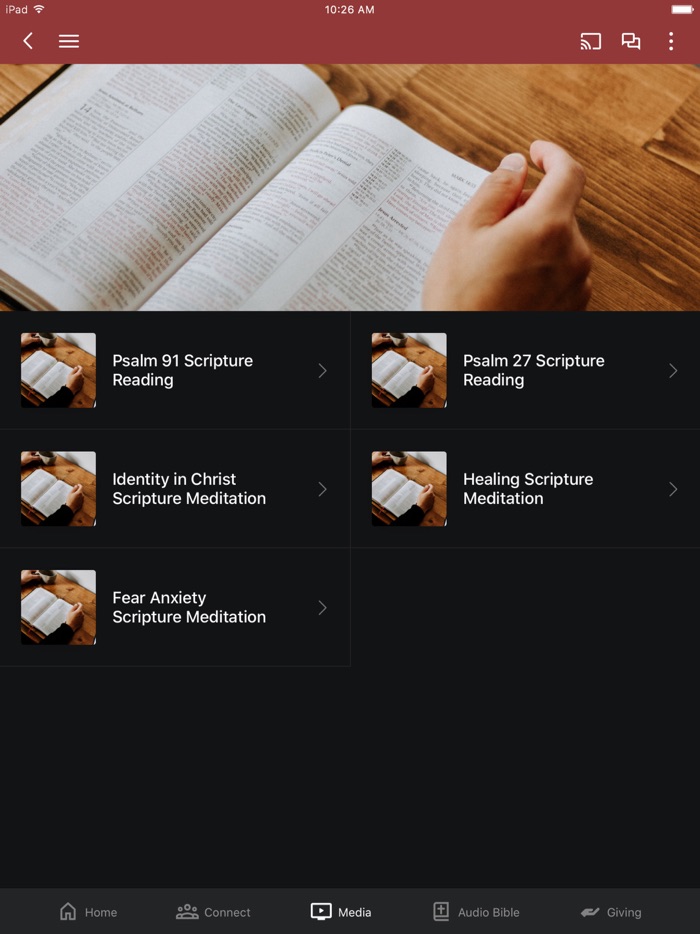Viewport: 700px width, 934px height.
Task: Open the three-dot overflow menu
Action: point(671,41)
